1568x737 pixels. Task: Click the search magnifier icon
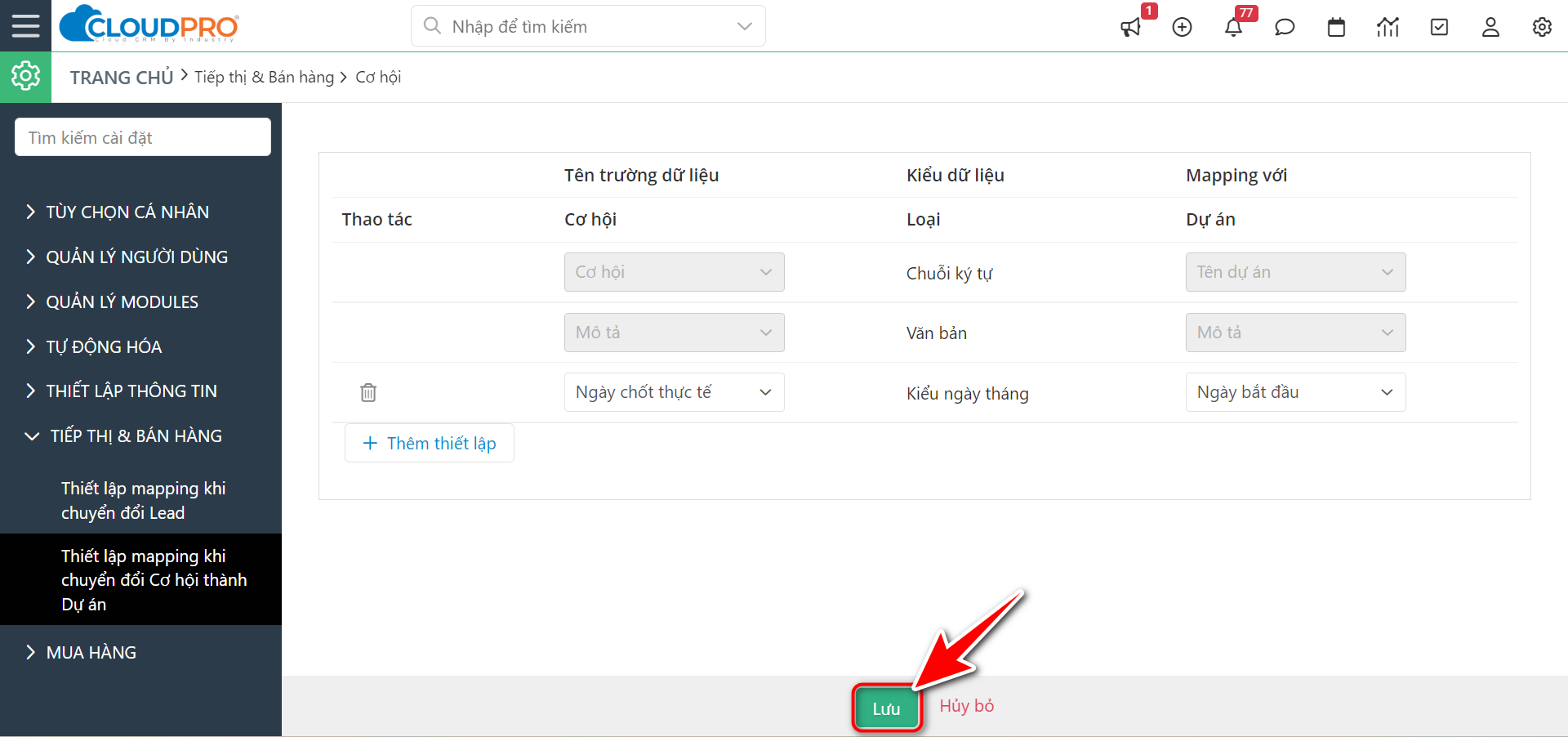click(x=432, y=26)
